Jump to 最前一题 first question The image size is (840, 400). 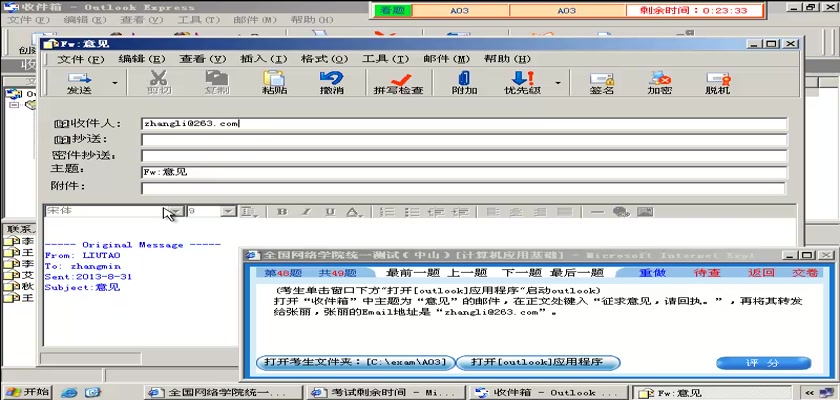[x=412, y=273]
